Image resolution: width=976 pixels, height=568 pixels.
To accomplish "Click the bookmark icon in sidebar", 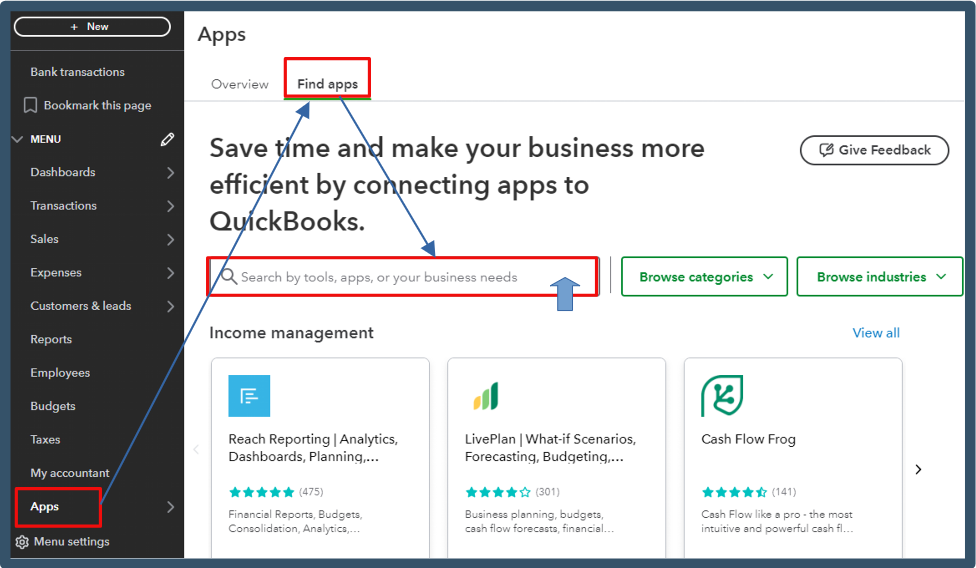I will pyautogui.click(x=30, y=105).
